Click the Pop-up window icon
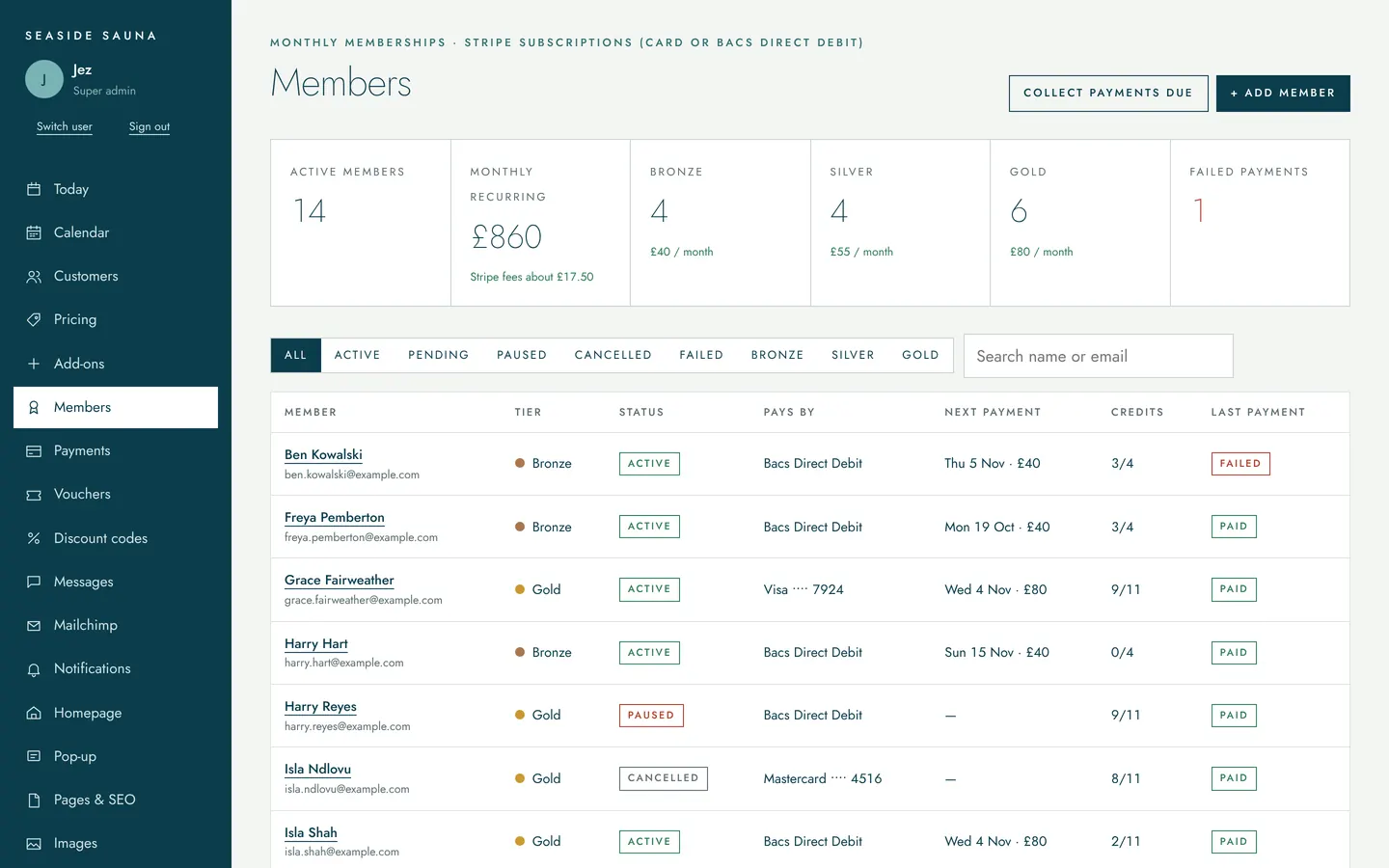The width and height of the screenshot is (1389, 868). click(34, 756)
